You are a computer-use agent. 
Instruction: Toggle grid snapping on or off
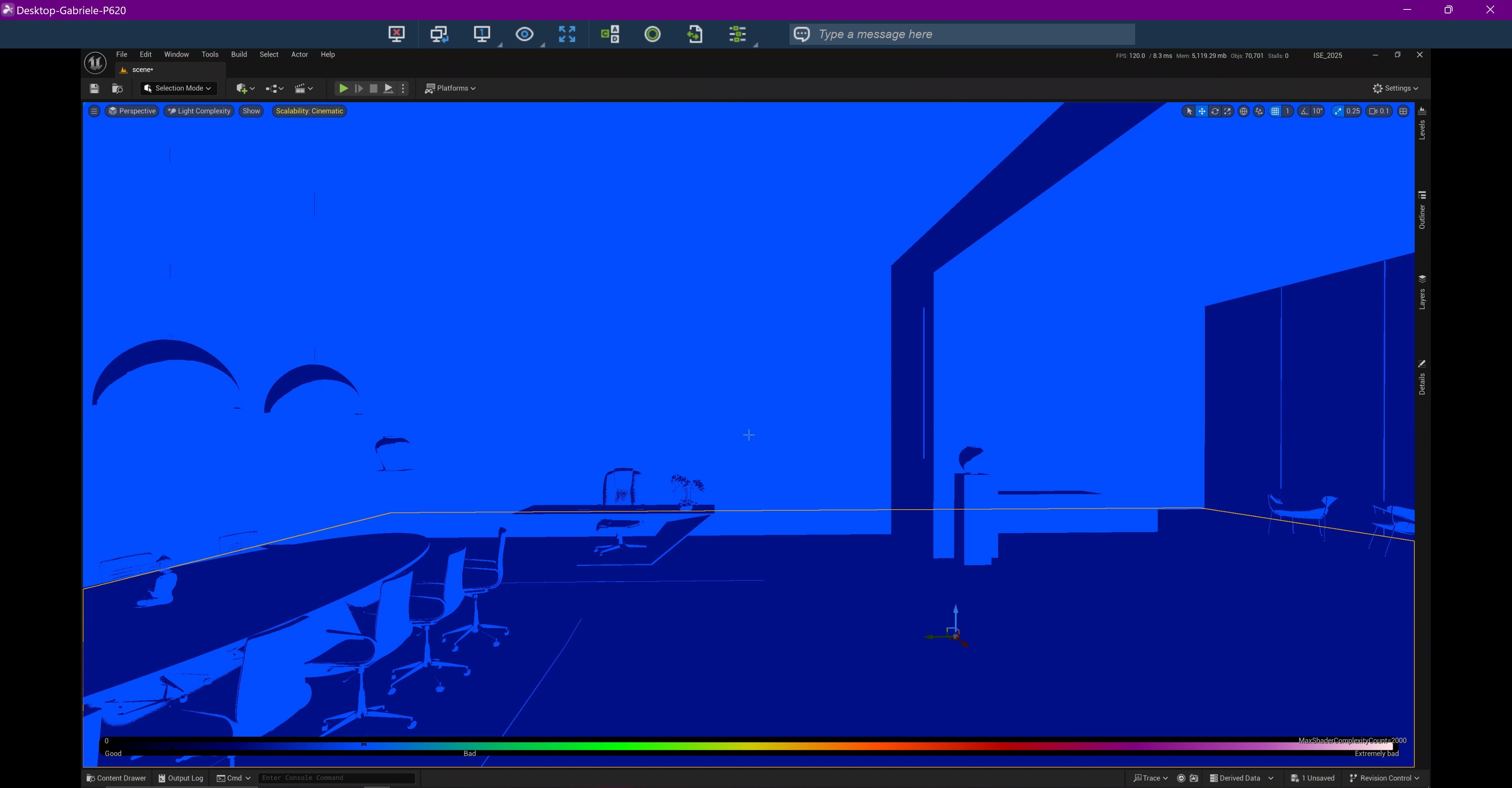(1275, 111)
